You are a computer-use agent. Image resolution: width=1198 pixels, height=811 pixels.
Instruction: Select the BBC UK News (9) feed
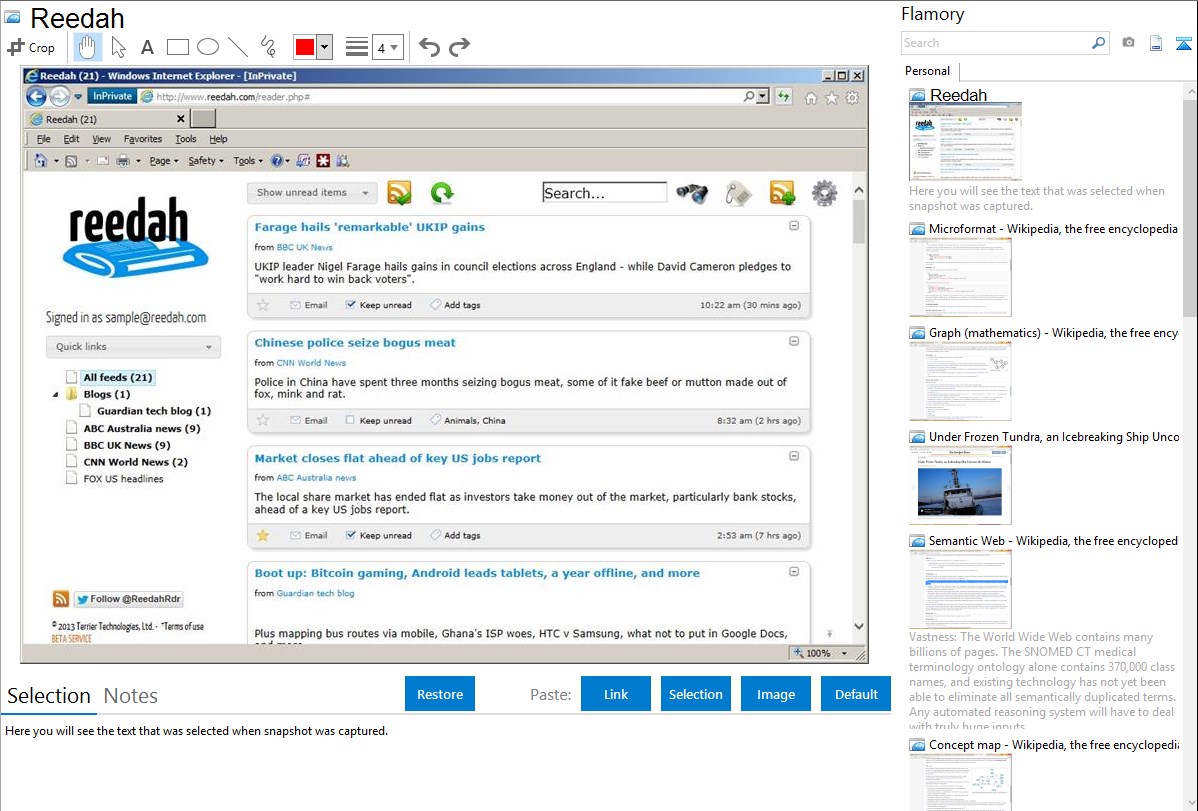point(127,445)
